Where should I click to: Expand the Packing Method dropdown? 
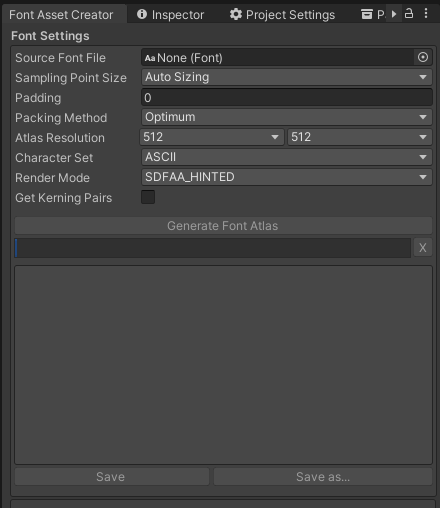(287, 117)
